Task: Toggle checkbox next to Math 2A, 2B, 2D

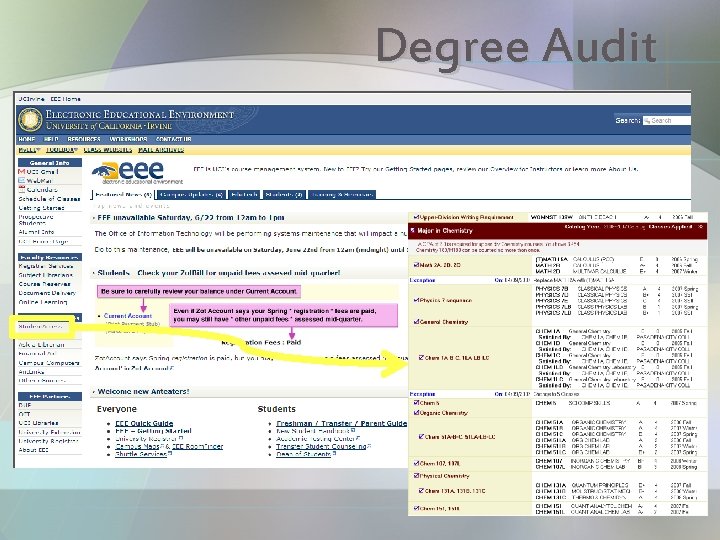Action: pyautogui.click(x=416, y=265)
